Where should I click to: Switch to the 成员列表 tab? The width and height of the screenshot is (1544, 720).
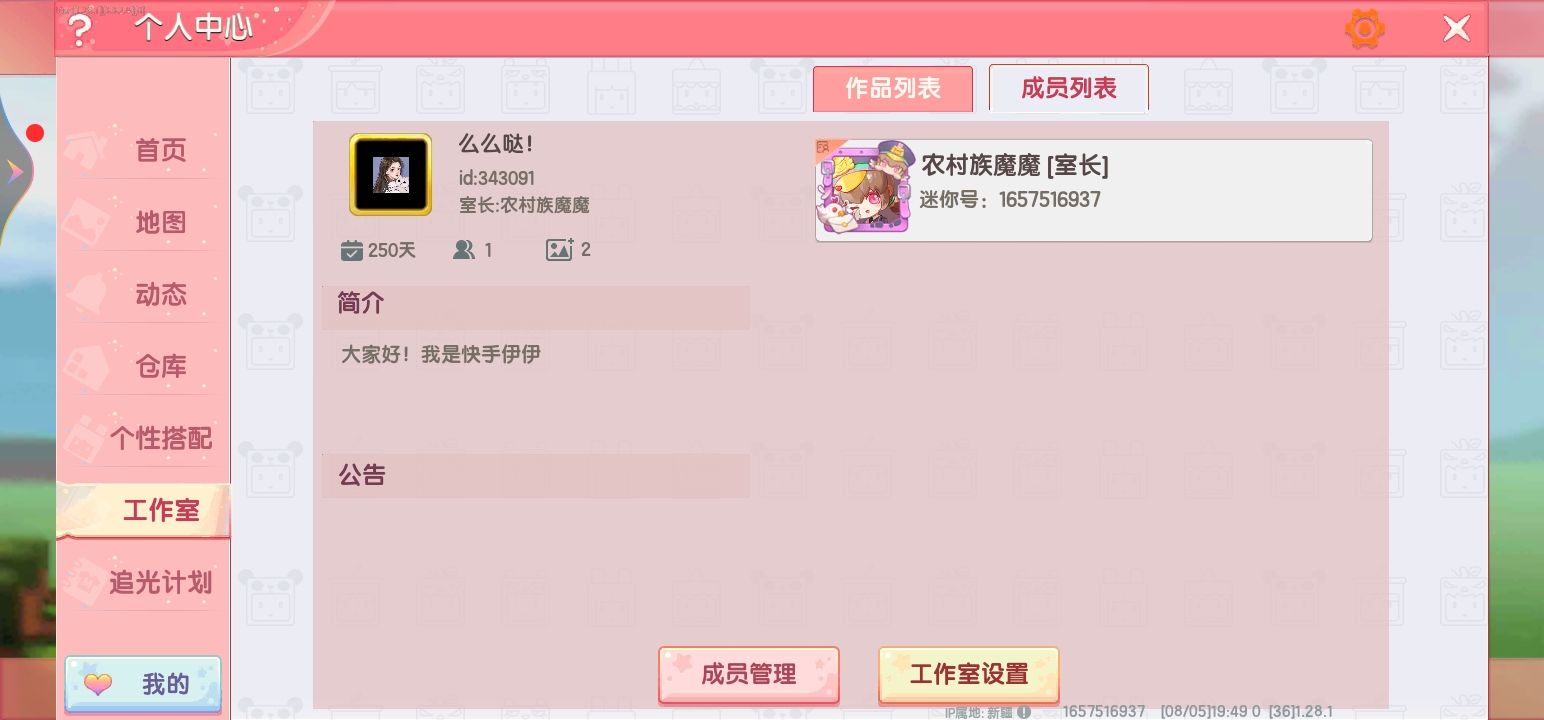[x=1068, y=89]
